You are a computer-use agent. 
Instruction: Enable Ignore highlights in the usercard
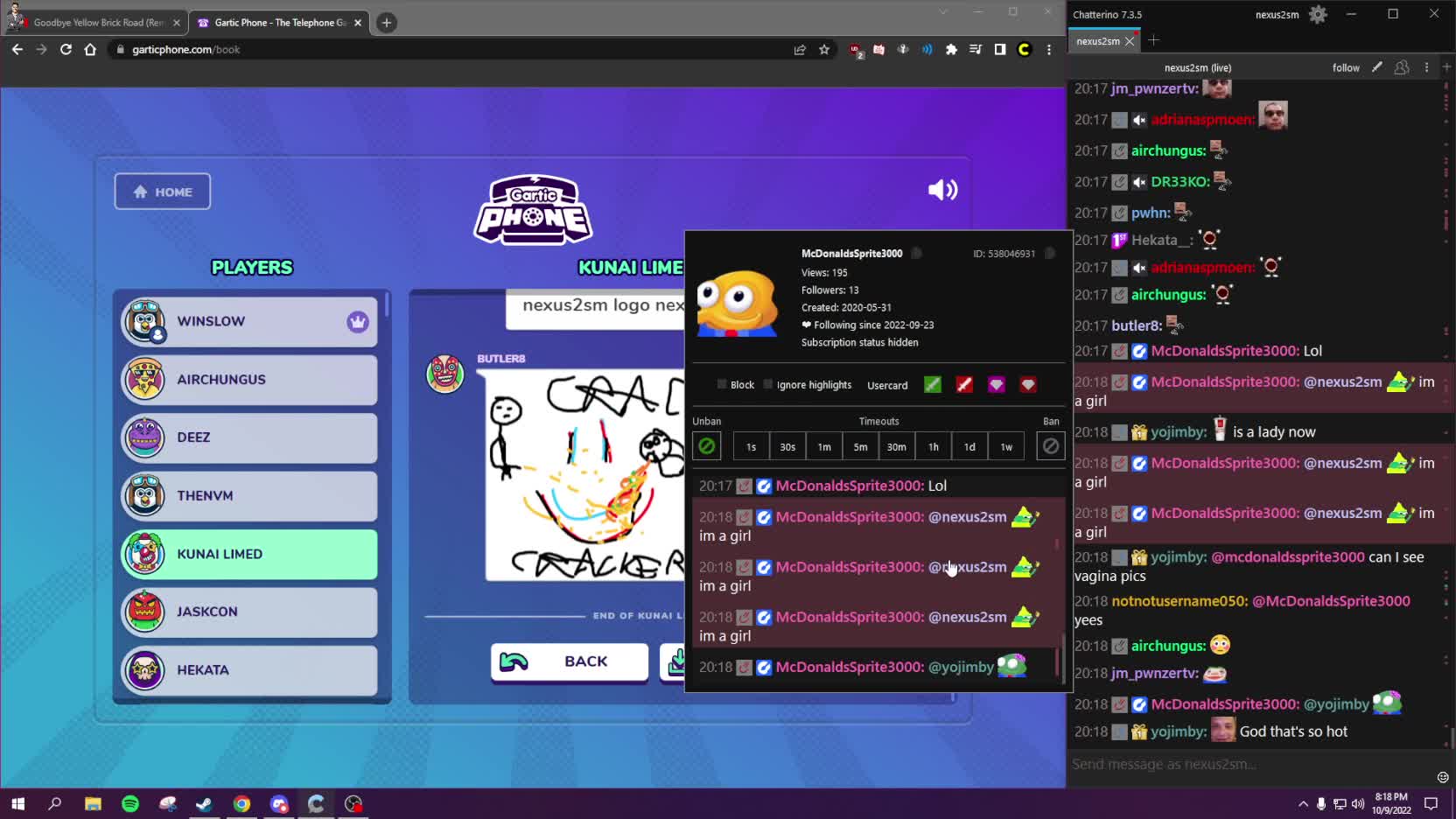tap(768, 384)
